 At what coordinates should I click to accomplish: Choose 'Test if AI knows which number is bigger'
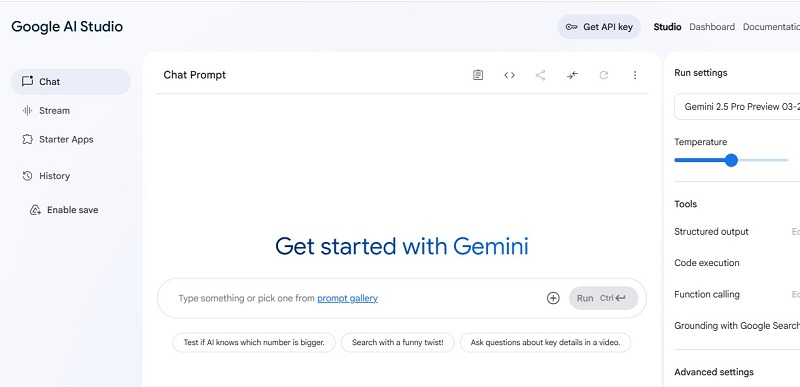[x=254, y=343]
